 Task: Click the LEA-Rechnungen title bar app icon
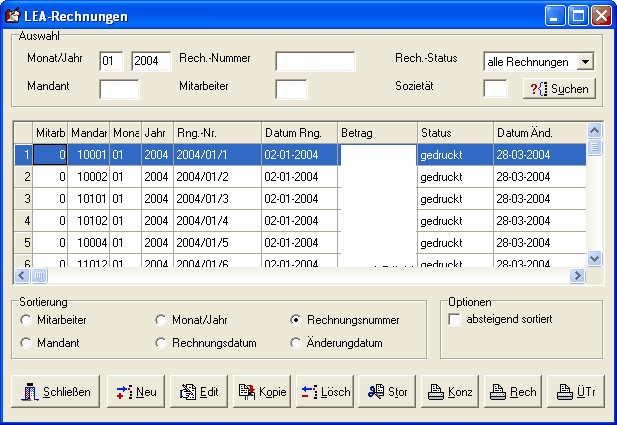click(x=13, y=16)
